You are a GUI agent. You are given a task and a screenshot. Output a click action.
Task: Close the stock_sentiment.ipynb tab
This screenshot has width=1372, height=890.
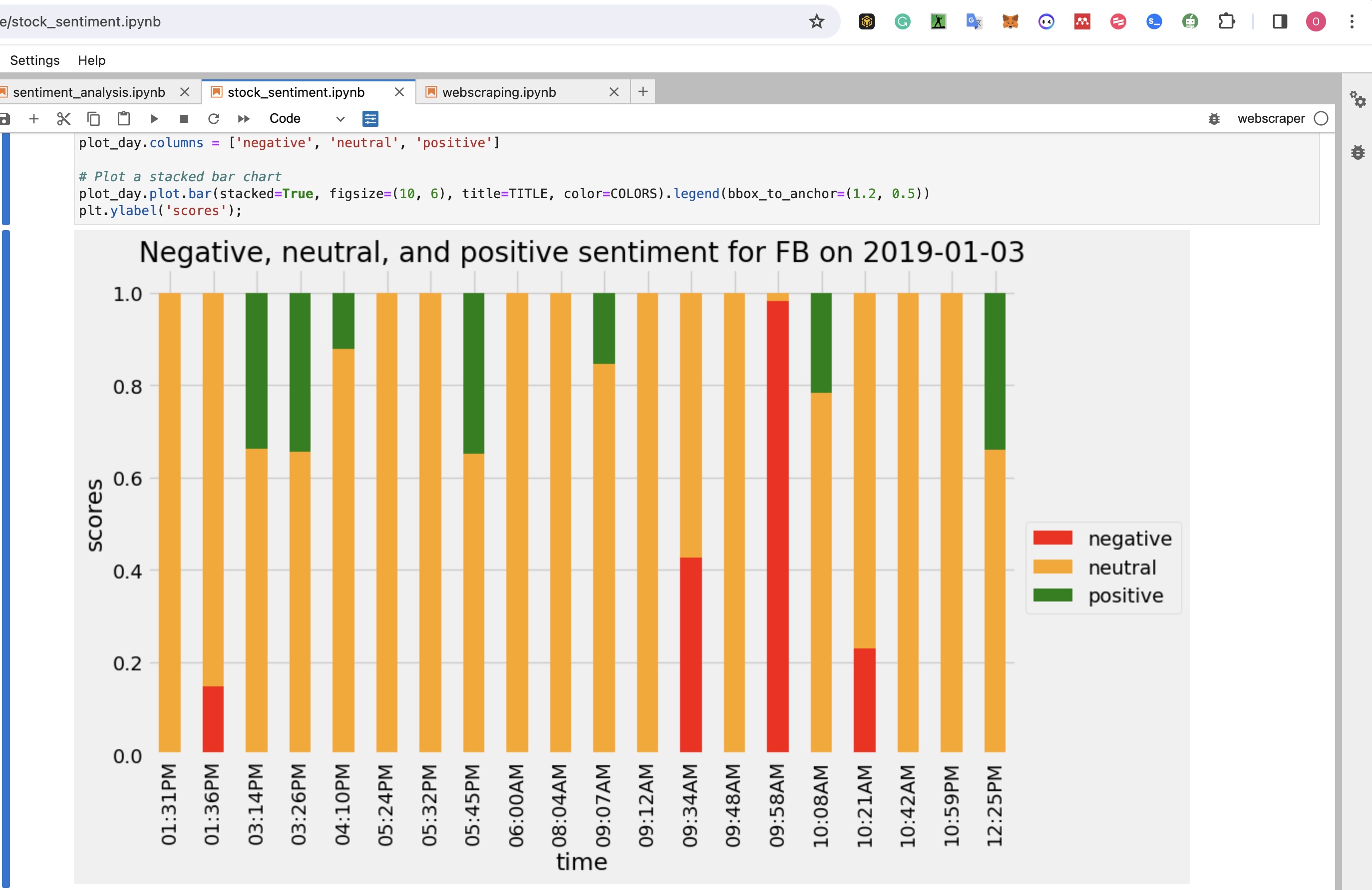(x=399, y=92)
